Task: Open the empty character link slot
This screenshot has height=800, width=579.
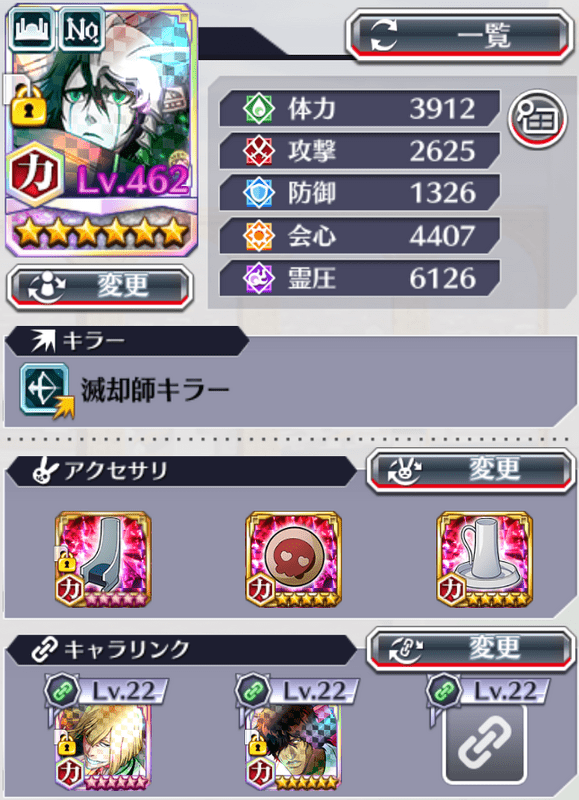Action: tap(484, 744)
